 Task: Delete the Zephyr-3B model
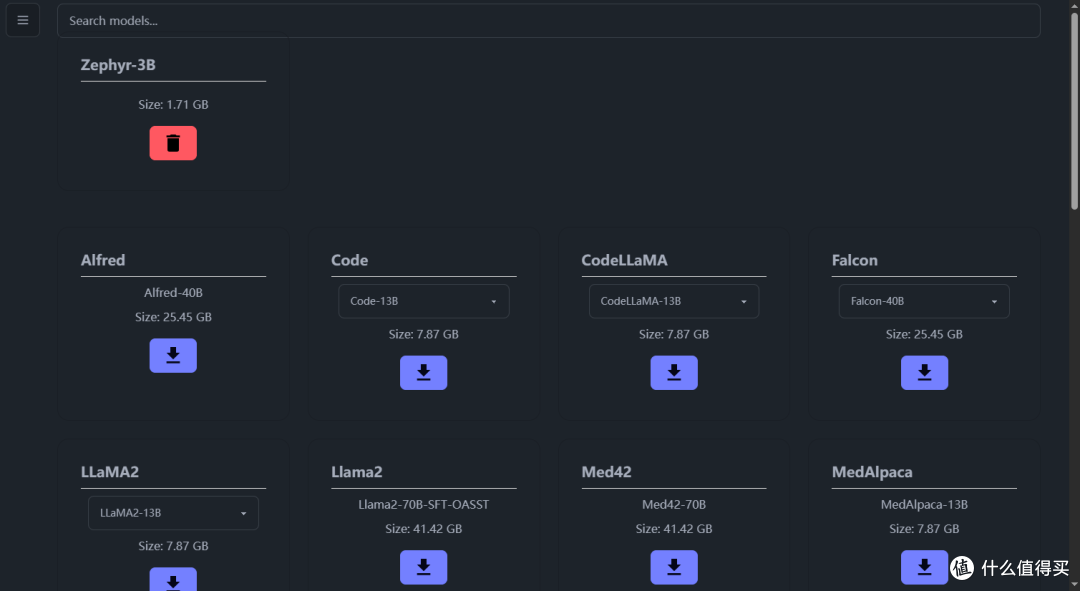tap(173, 143)
